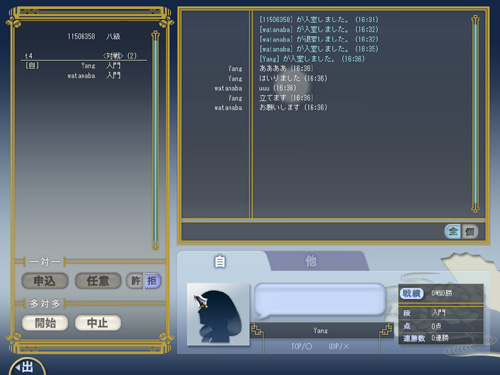Image resolution: width=500 pixels, height=375 pixels.
Task: Click the 戦績 record badge
Action: [411, 293]
